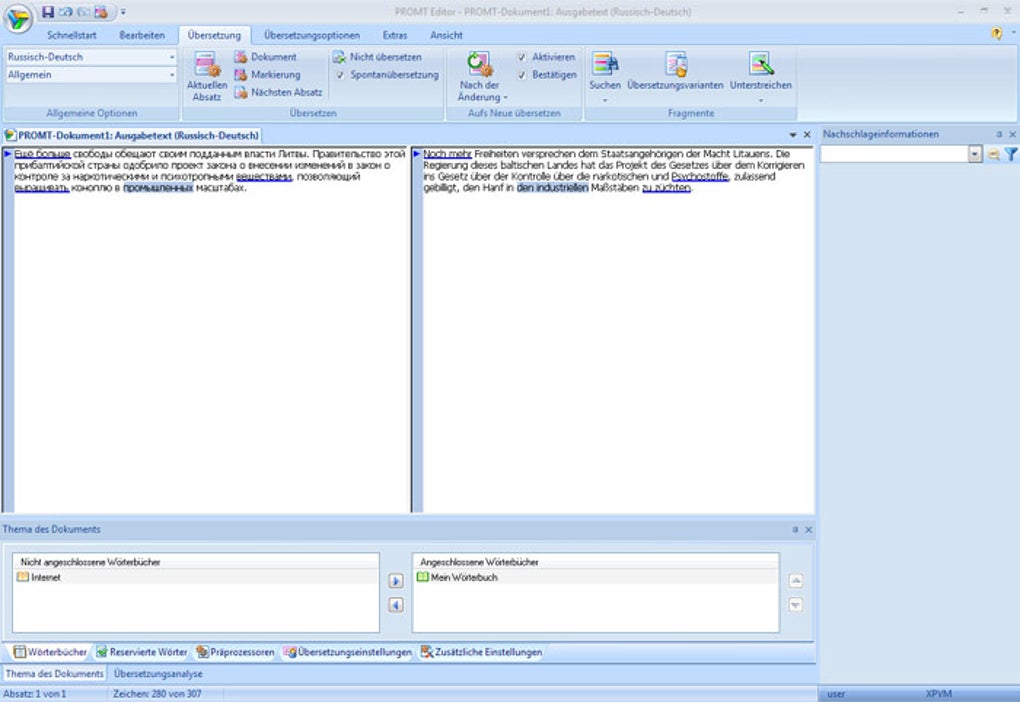Image resolution: width=1020 pixels, height=702 pixels.
Task: Click in the Russian source text pane
Action: click(x=209, y=329)
